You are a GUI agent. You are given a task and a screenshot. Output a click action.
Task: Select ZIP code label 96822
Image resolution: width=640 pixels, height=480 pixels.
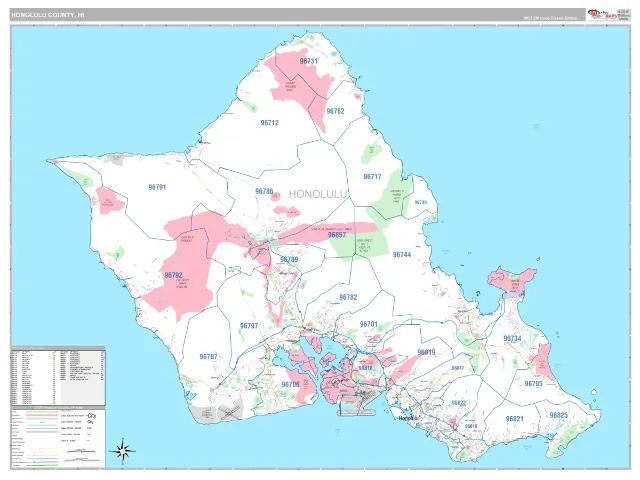tap(459, 403)
